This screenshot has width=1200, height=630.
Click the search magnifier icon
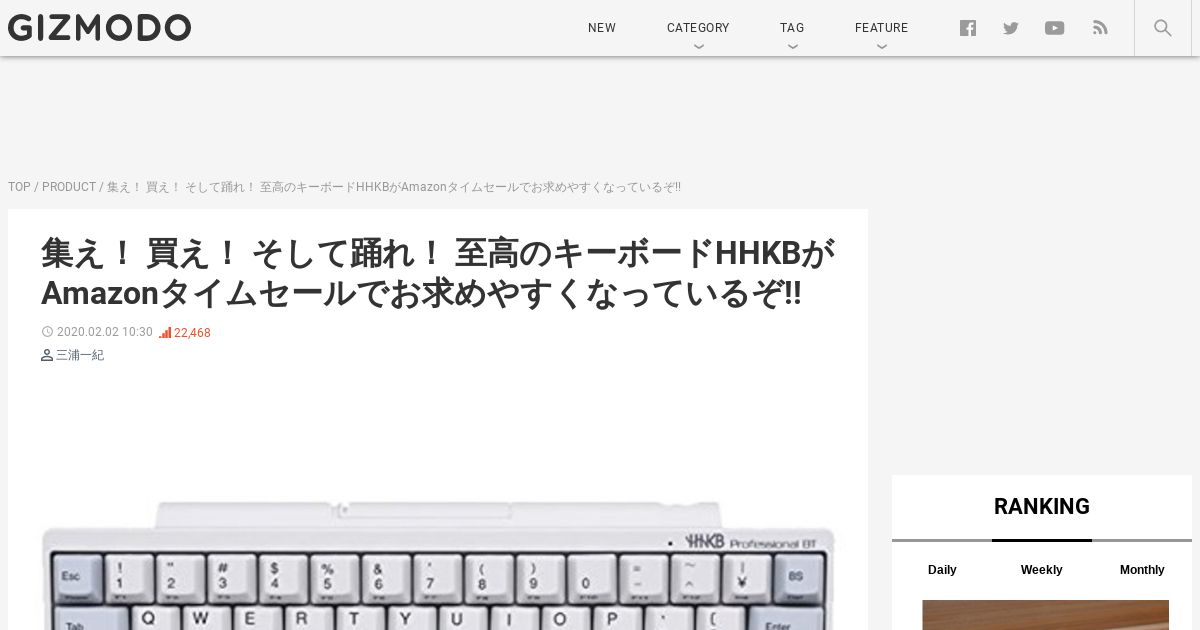[1162, 28]
